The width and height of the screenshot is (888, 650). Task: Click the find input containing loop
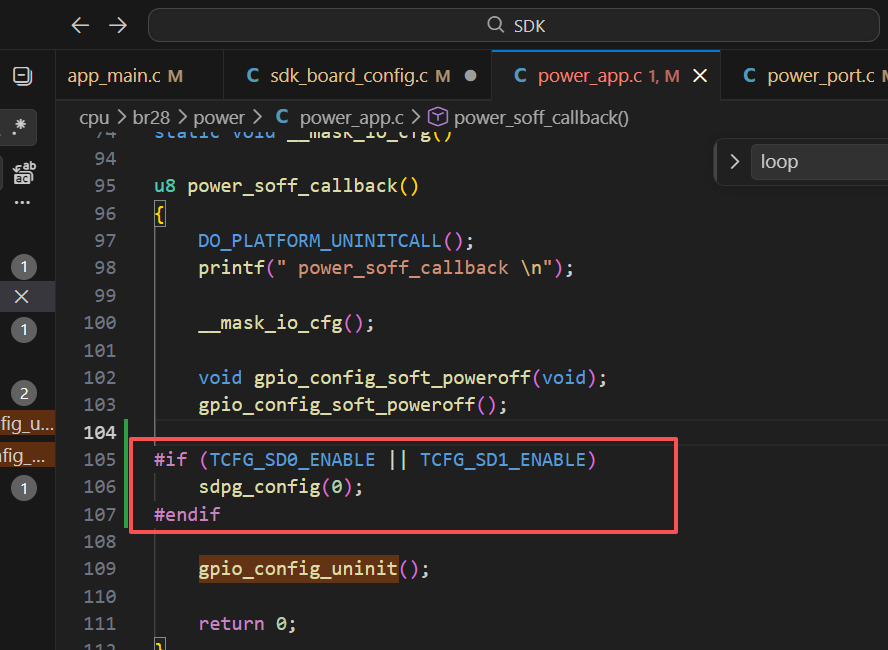click(819, 162)
